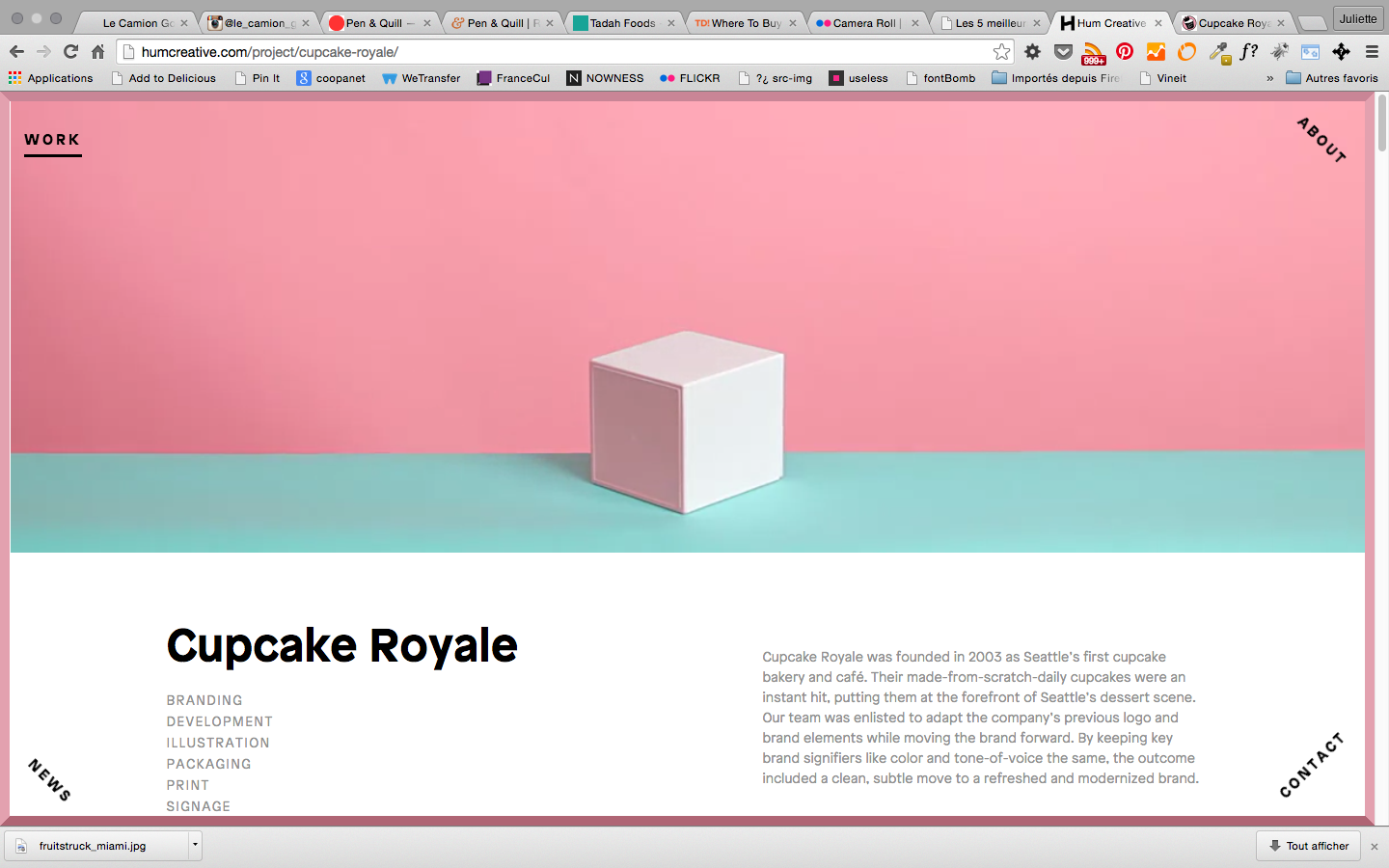This screenshot has width=1389, height=868.
Task: Show hidden bookmarks with the chevron
Action: click(1269, 78)
